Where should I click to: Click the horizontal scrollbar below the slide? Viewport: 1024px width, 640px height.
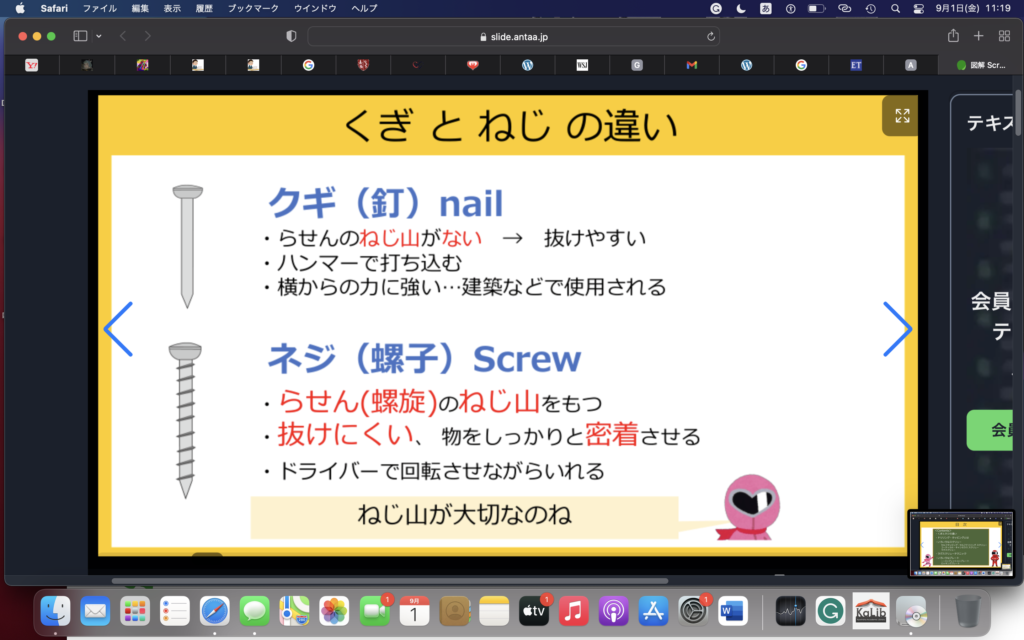coord(390,580)
